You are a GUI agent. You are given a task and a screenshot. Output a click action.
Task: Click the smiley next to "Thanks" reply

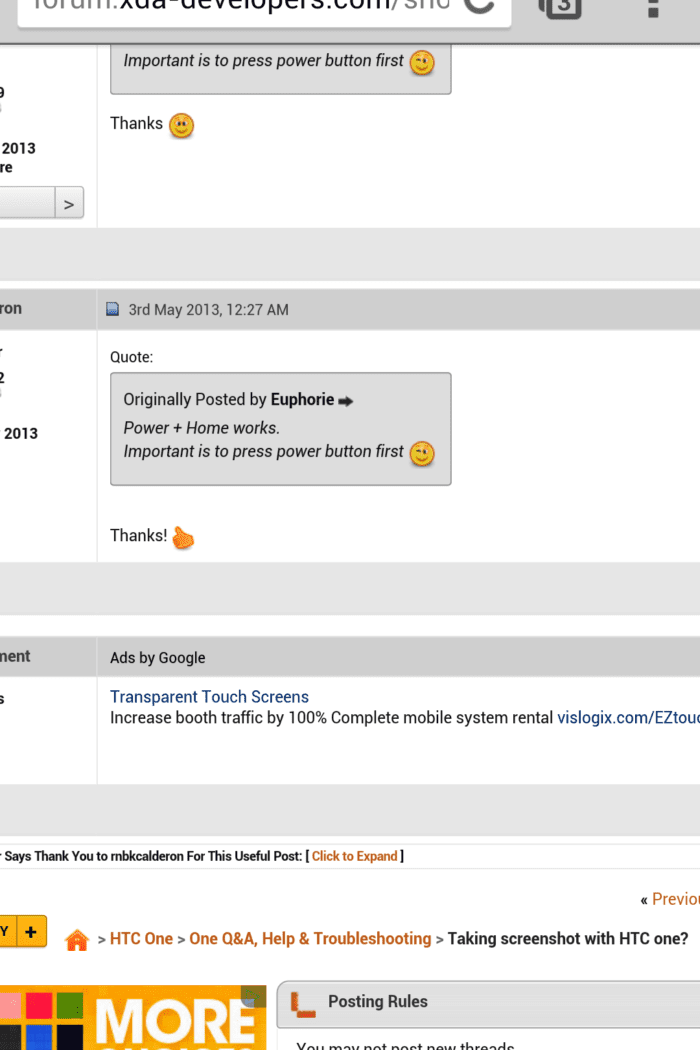[181, 125]
